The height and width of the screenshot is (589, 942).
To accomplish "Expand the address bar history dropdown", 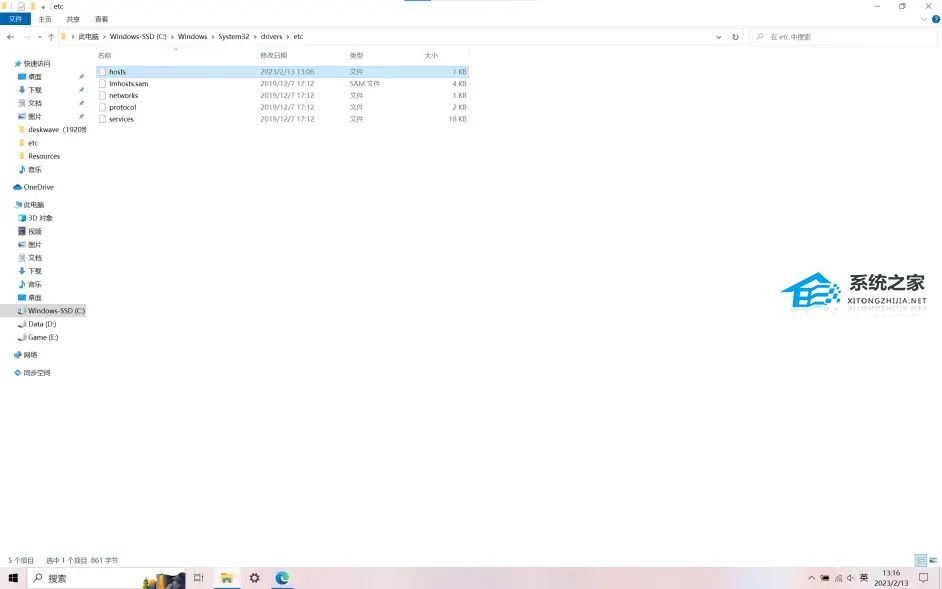I will point(718,37).
